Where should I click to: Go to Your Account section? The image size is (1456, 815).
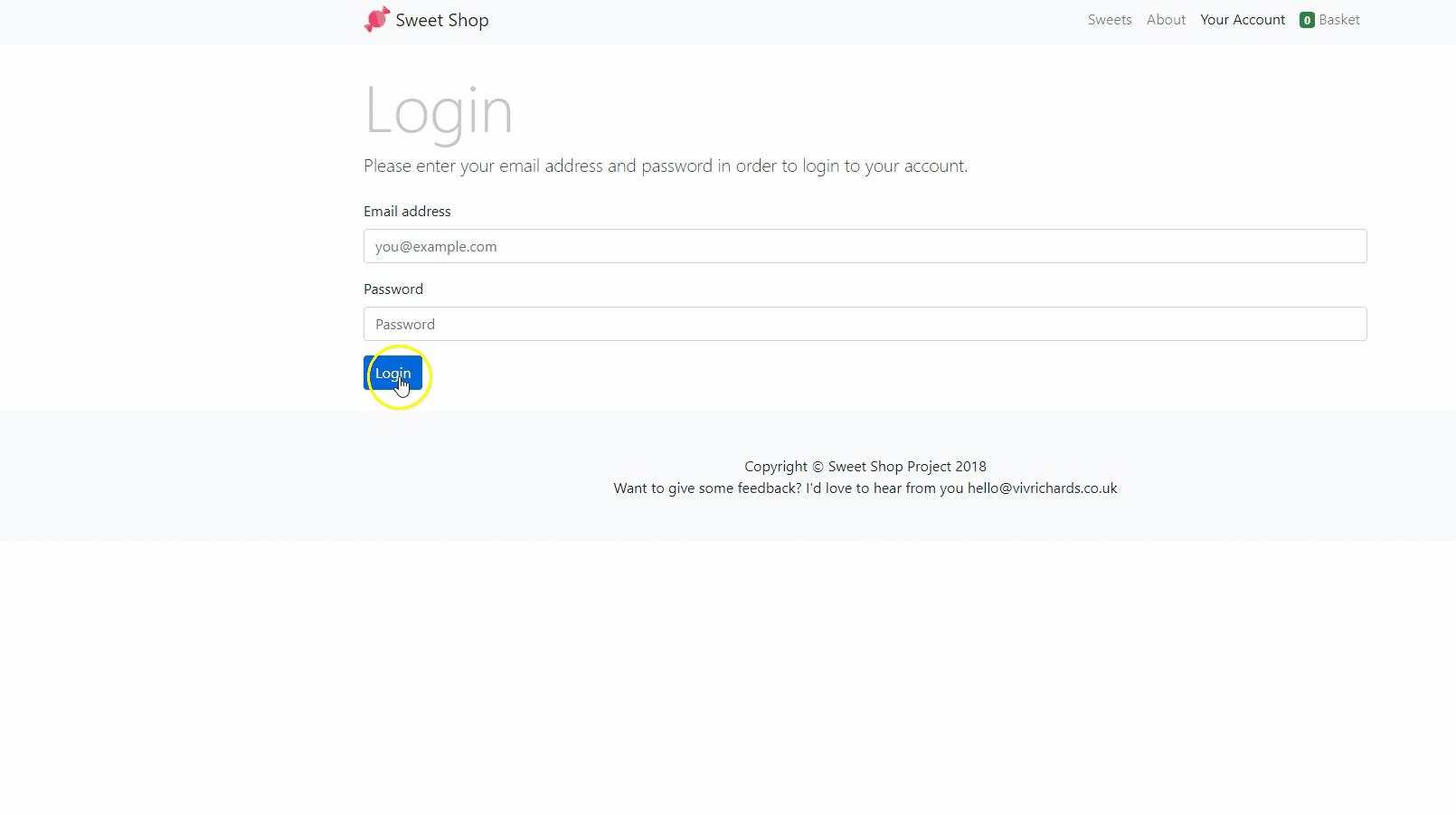click(x=1243, y=19)
